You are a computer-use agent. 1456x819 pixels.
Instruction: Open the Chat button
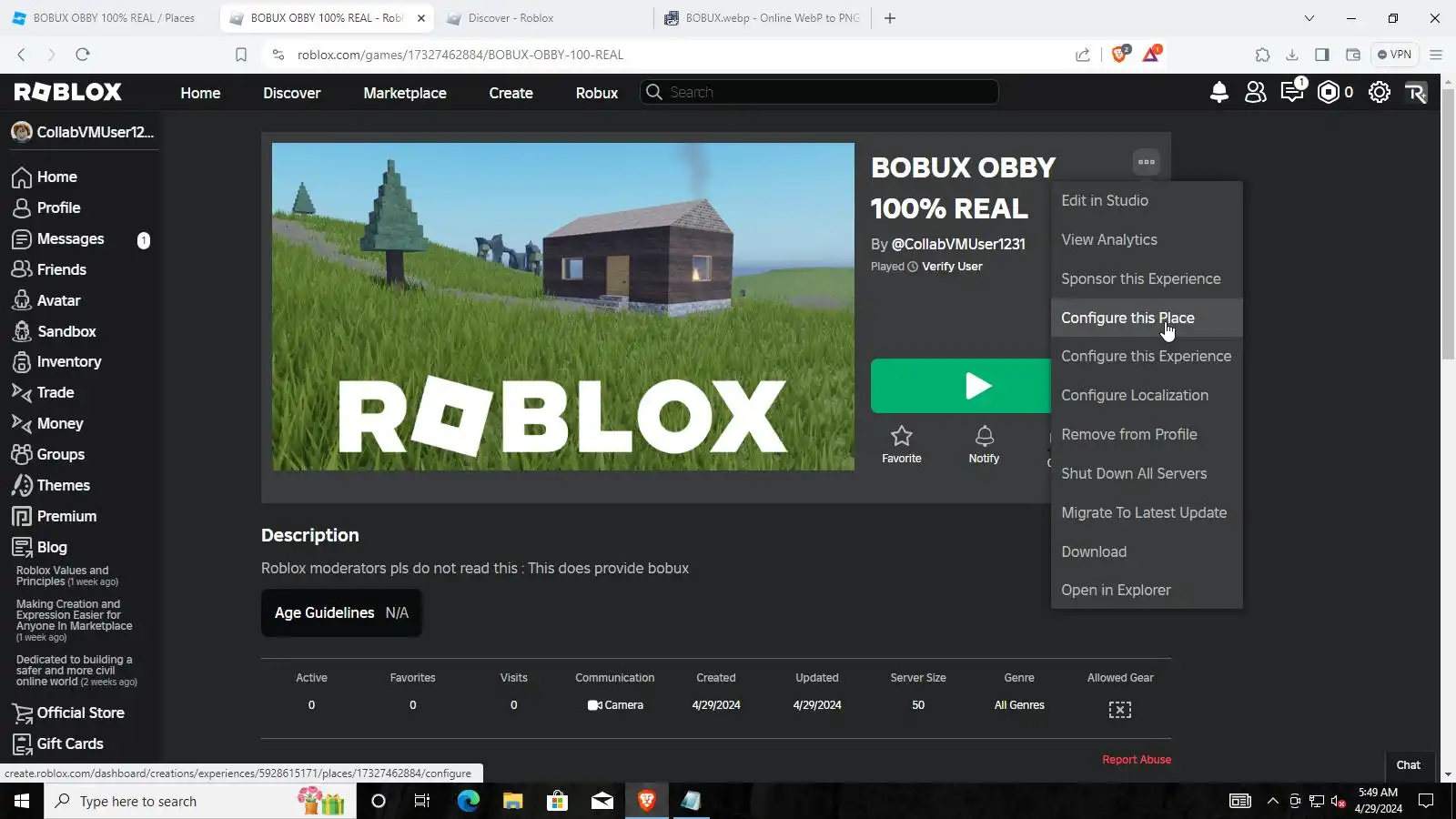(1409, 765)
